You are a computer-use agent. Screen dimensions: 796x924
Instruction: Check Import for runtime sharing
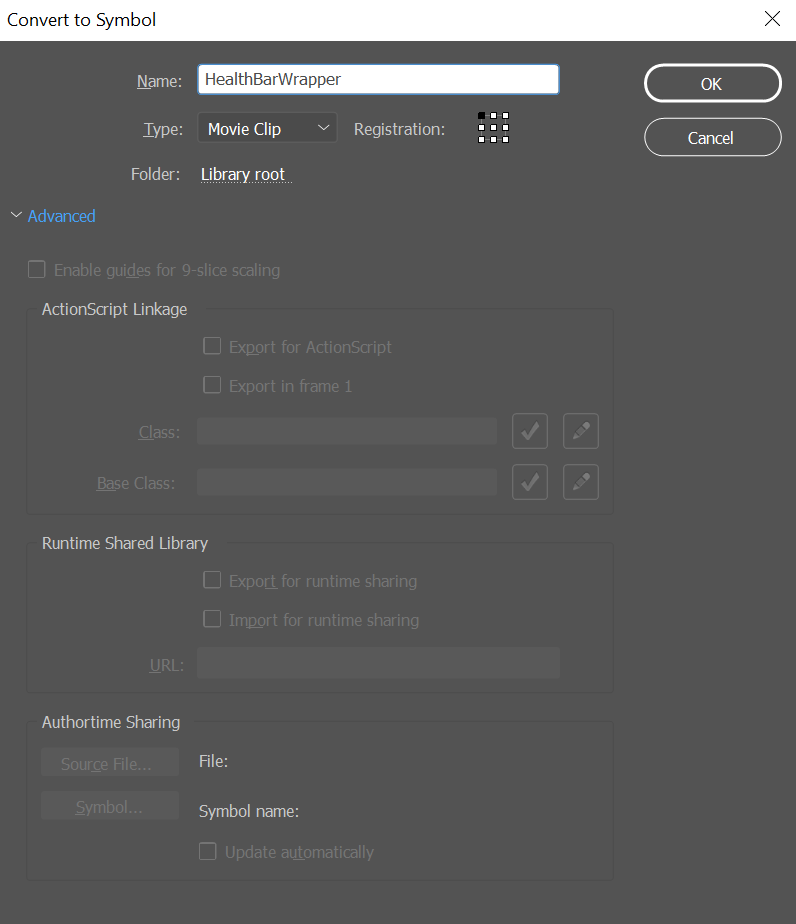pyautogui.click(x=212, y=619)
